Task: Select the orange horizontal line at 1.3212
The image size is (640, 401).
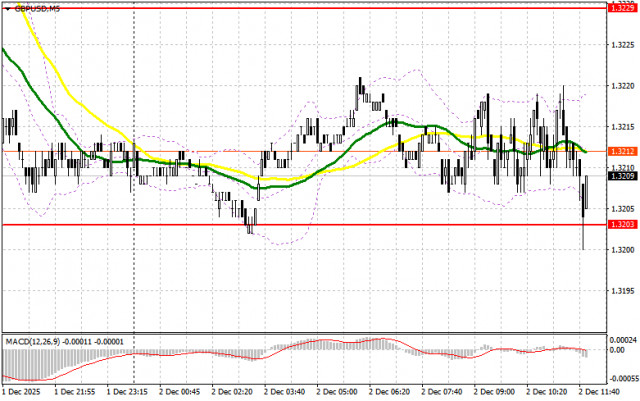Action: coord(304,151)
